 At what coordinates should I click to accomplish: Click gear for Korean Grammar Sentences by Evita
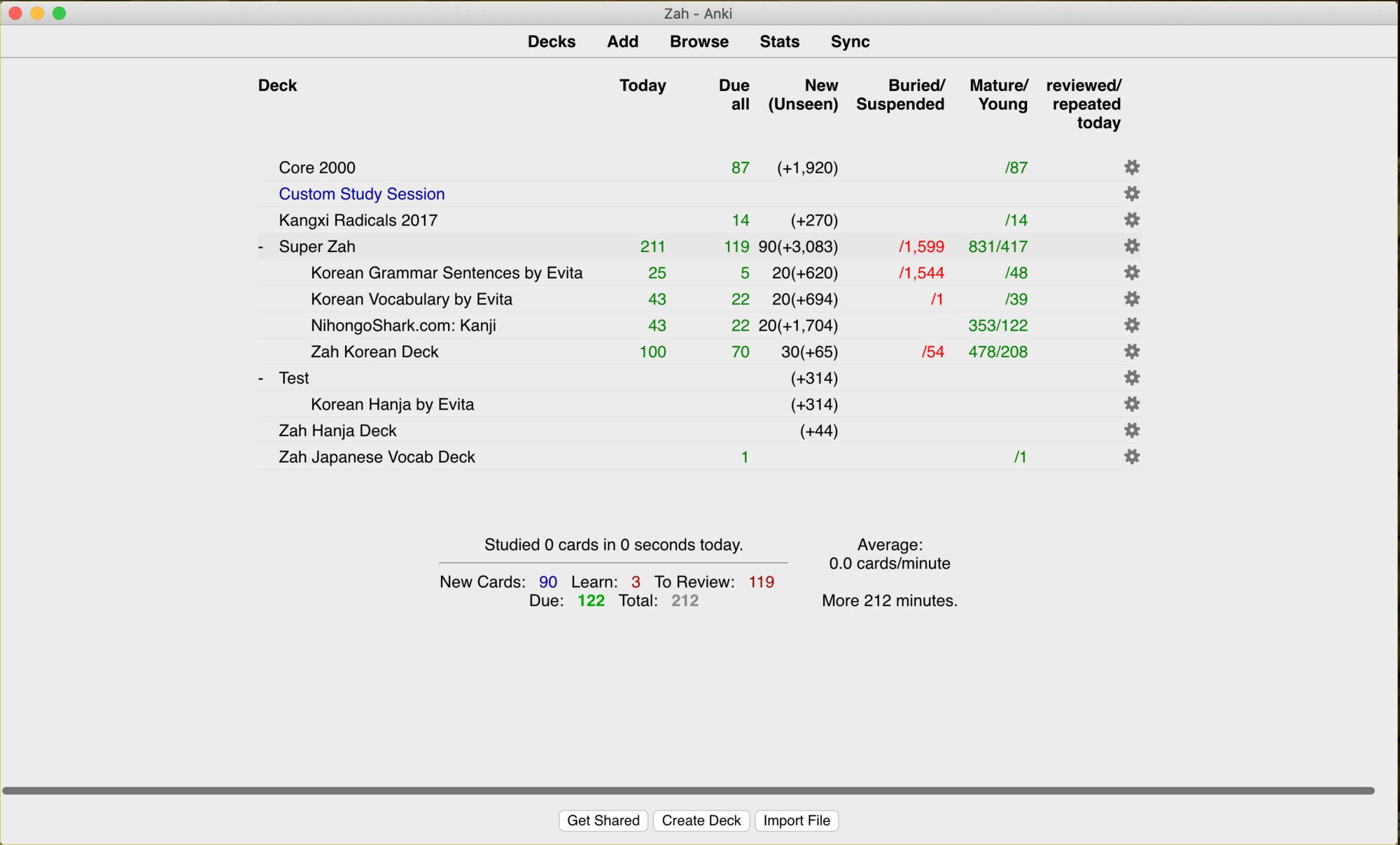[x=1131, y=272]
